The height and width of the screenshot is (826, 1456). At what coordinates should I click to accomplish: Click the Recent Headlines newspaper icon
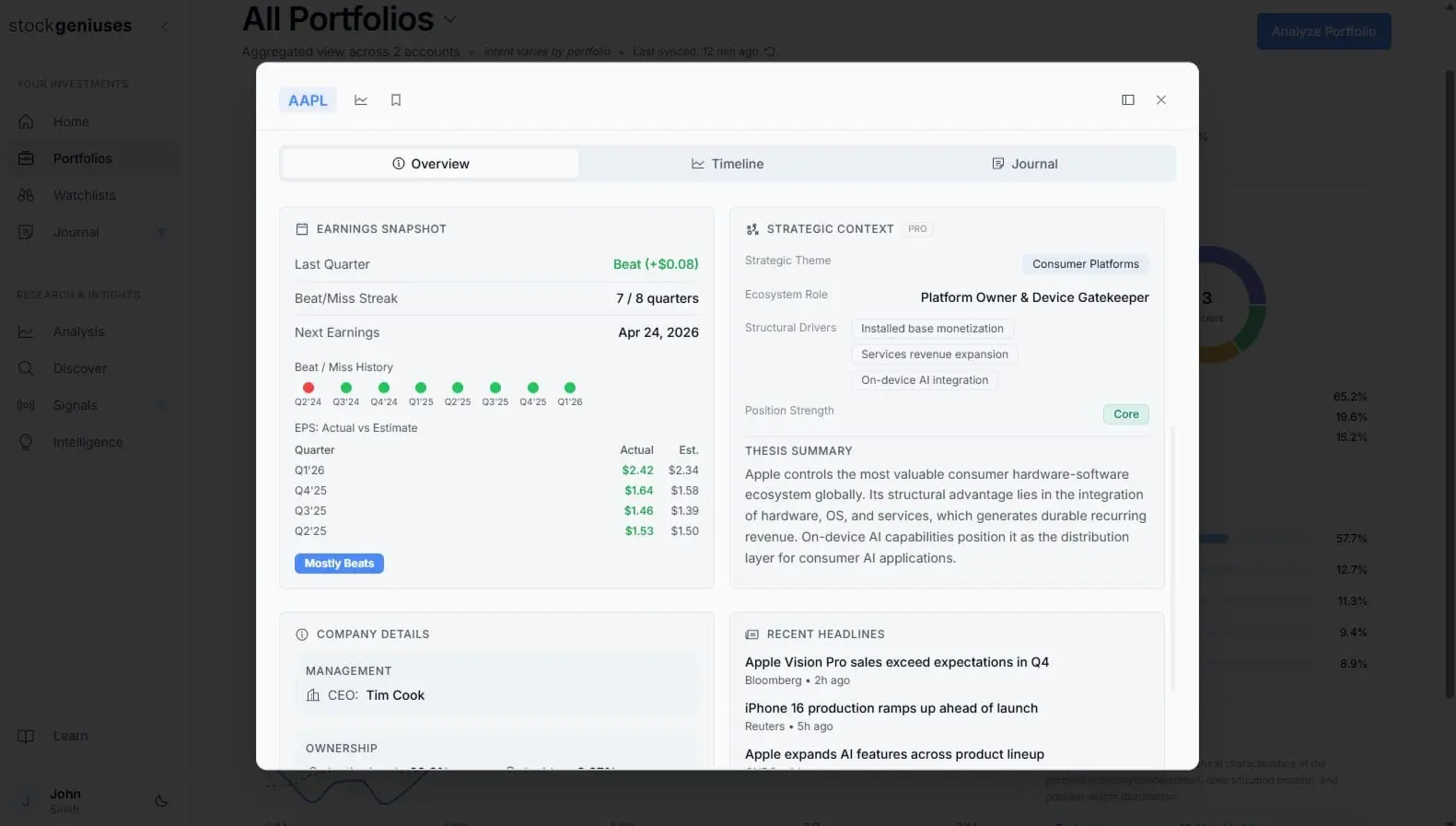click(751, 634)
